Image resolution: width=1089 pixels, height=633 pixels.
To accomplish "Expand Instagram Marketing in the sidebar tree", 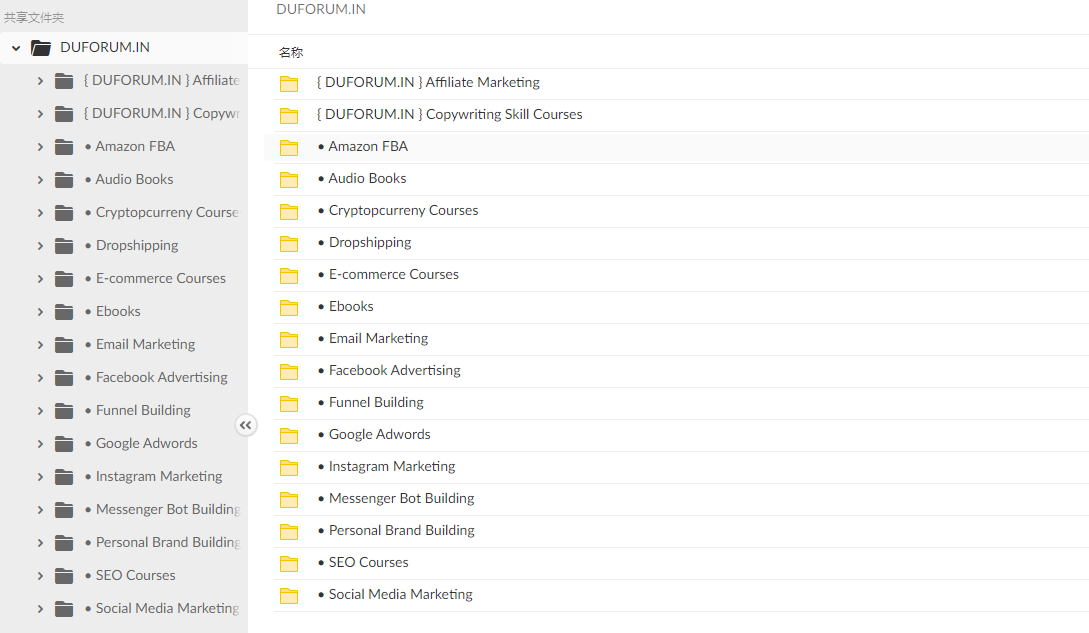I will [40, 476].
